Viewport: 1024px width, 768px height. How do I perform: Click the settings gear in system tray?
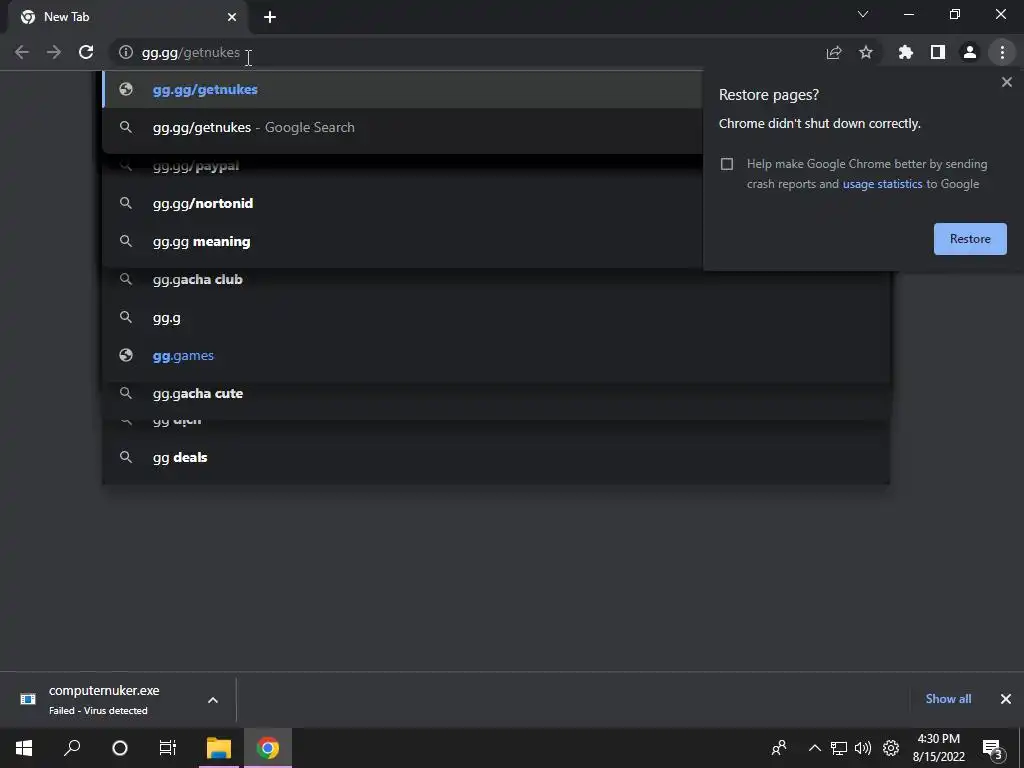891,748
